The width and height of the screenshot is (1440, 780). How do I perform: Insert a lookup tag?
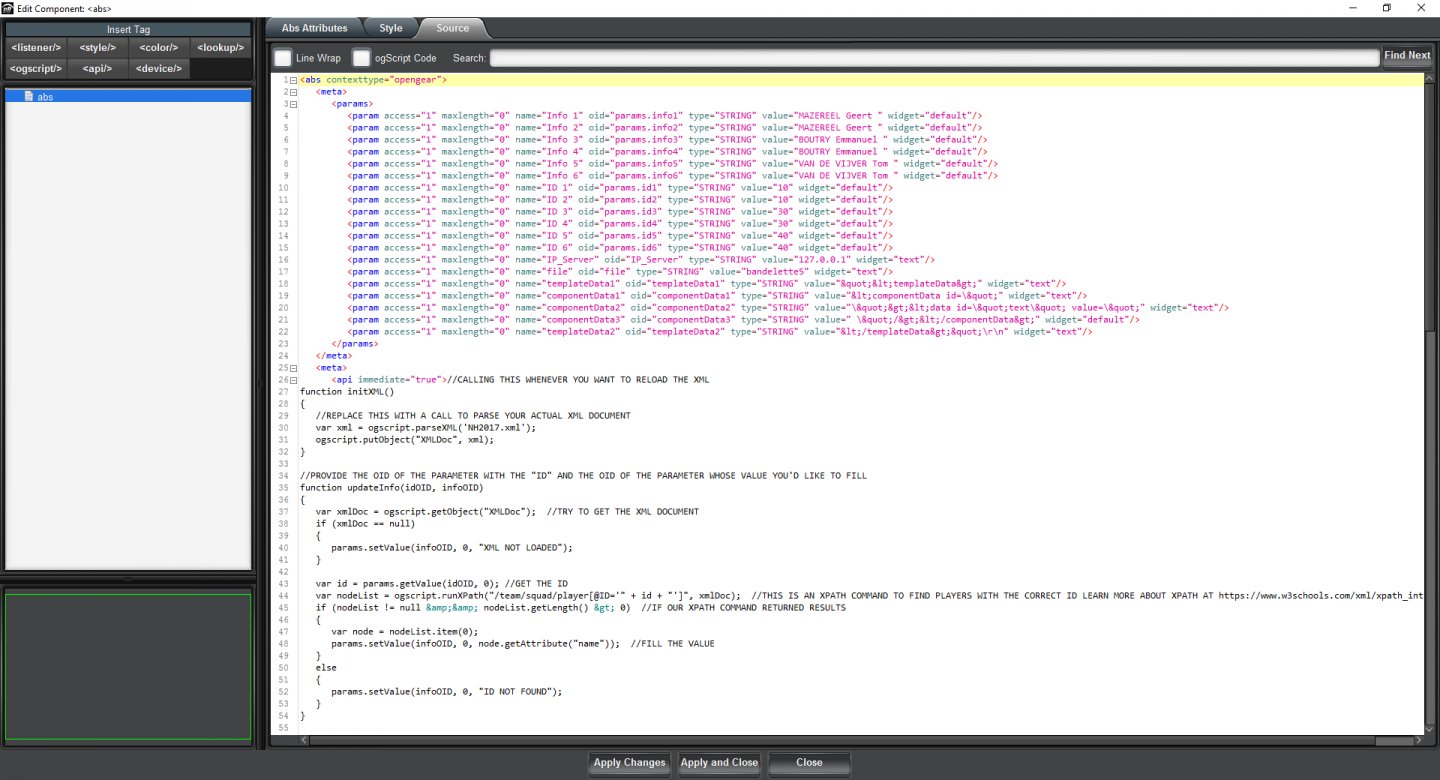click(x=220, y=47)
